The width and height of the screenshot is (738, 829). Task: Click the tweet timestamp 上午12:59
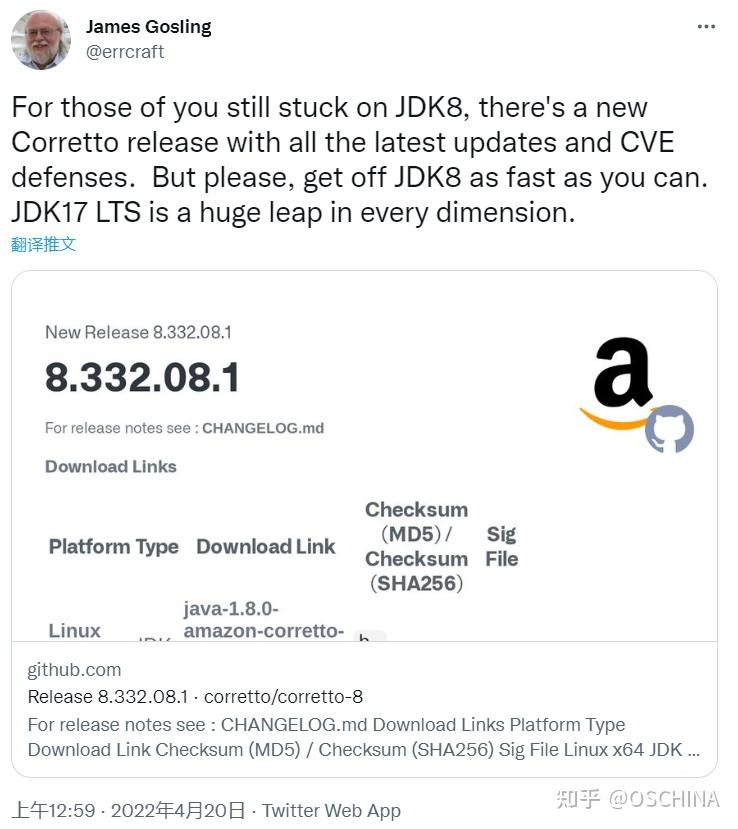(53, 811)
